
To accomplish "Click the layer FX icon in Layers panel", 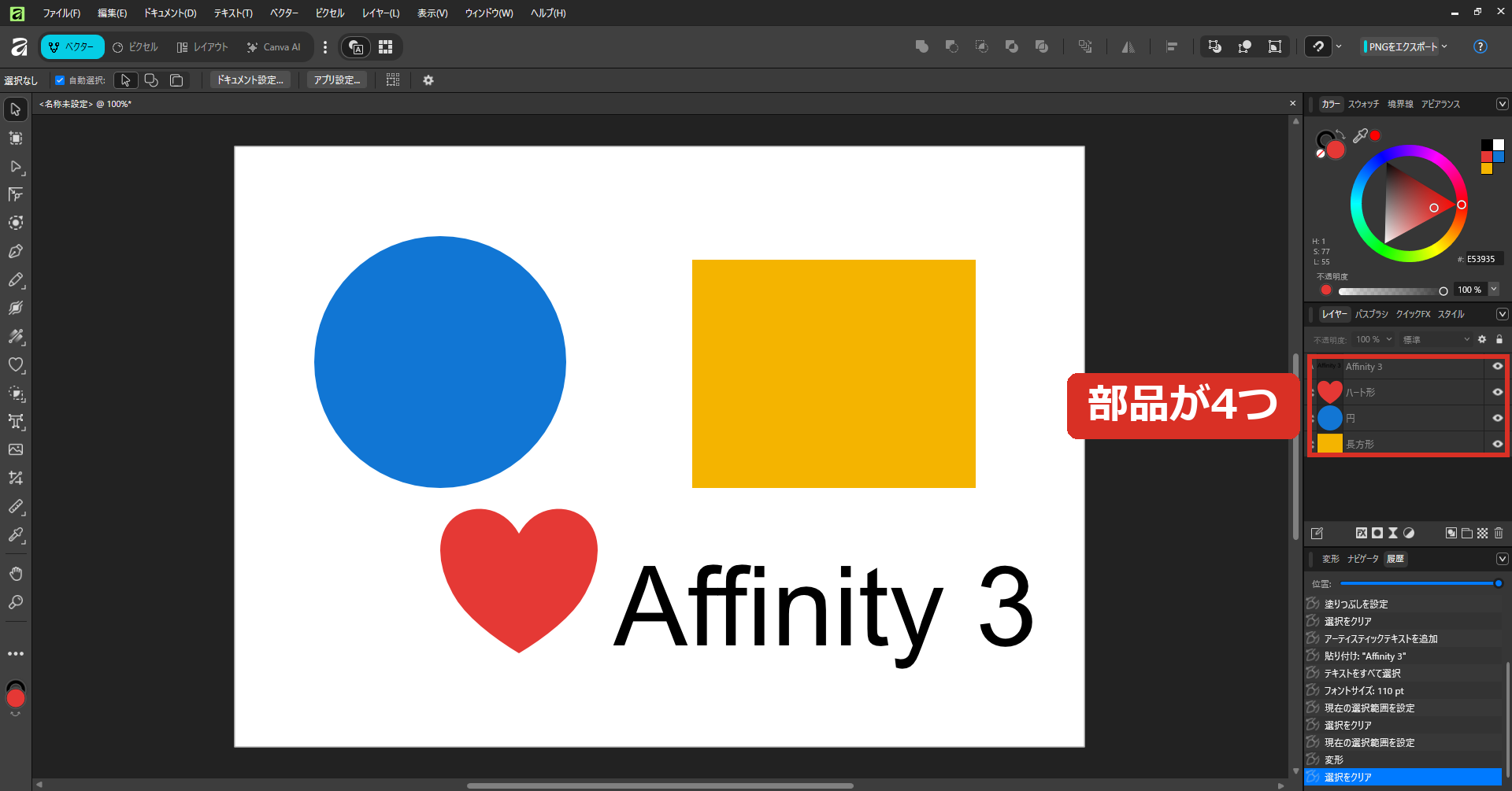I will (1362, 533).
